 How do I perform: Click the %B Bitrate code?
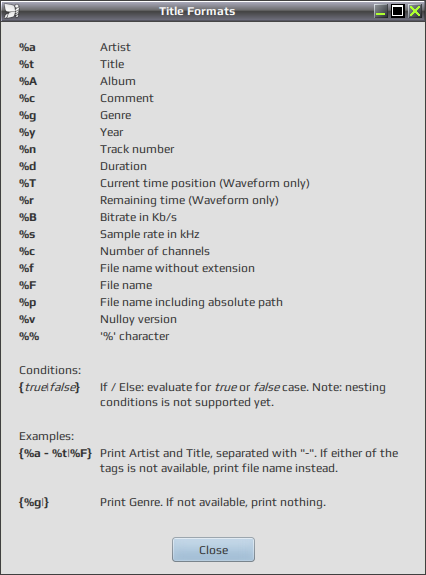pyautogui.click(x=28, y=217)
